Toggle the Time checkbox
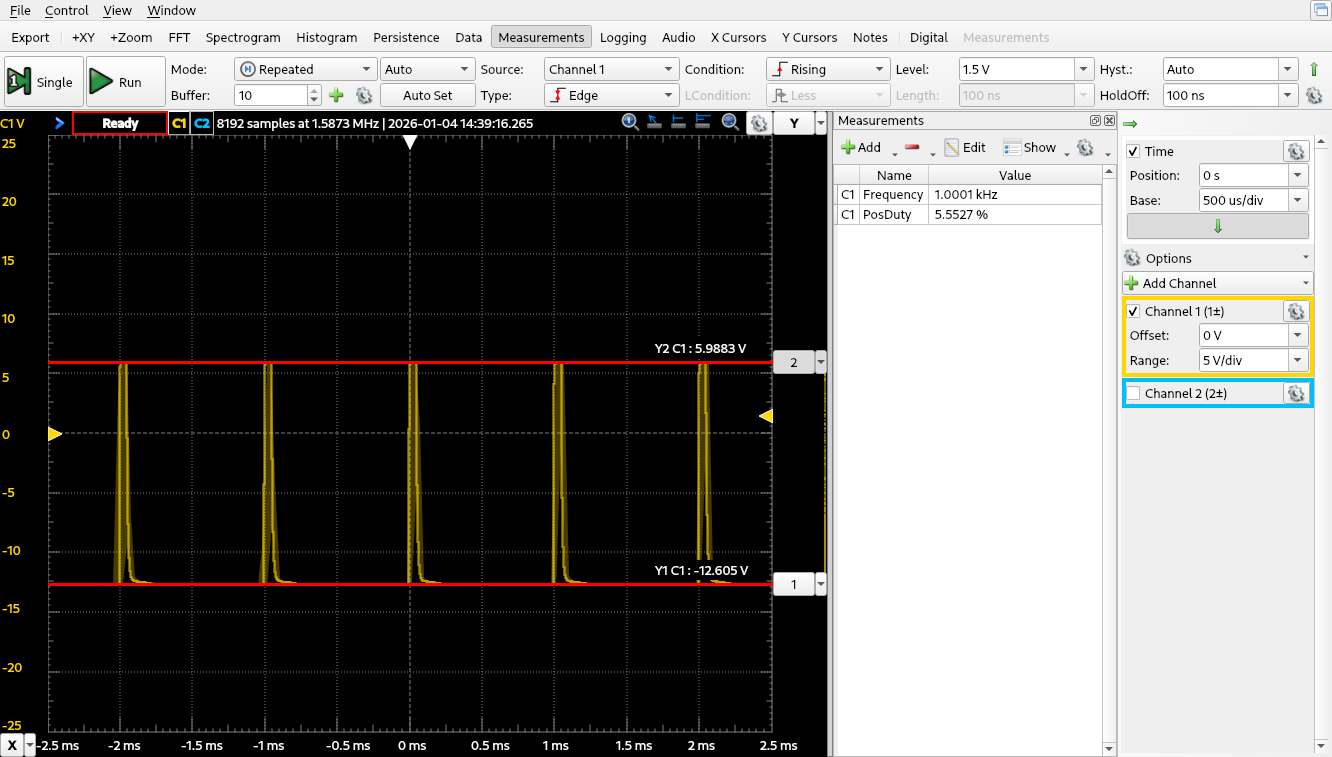This screenshot has width=1332, height=757. pyautogui.click(x=1133, y=151)
